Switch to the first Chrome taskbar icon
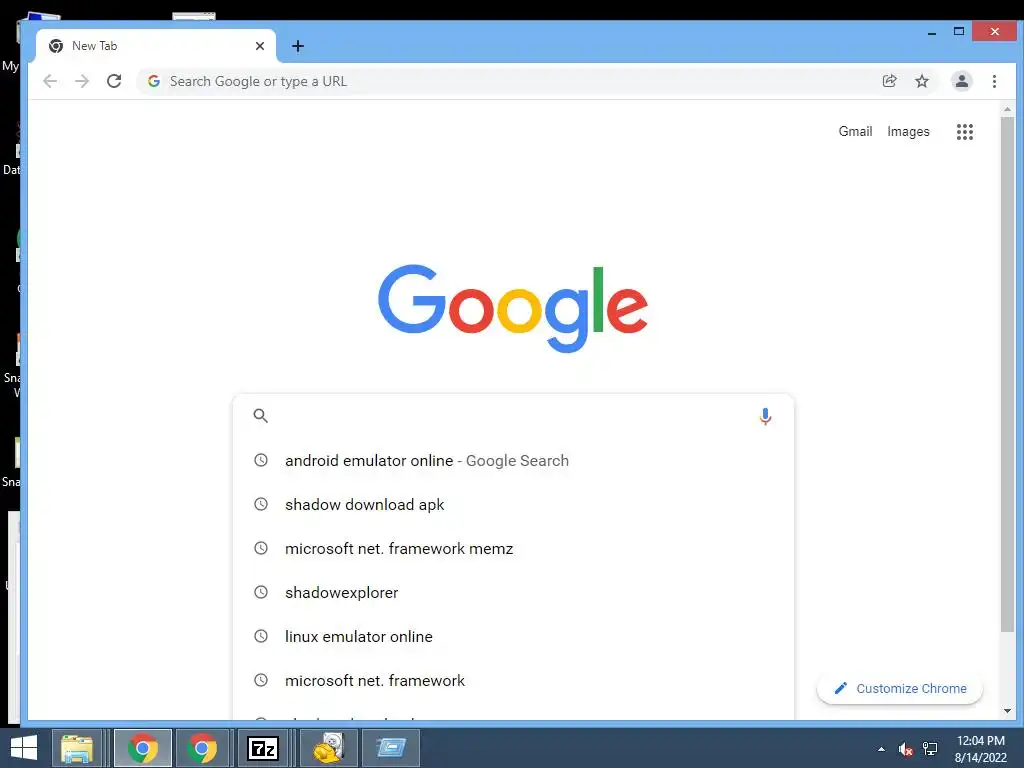1024x768 pixels. 142,748
